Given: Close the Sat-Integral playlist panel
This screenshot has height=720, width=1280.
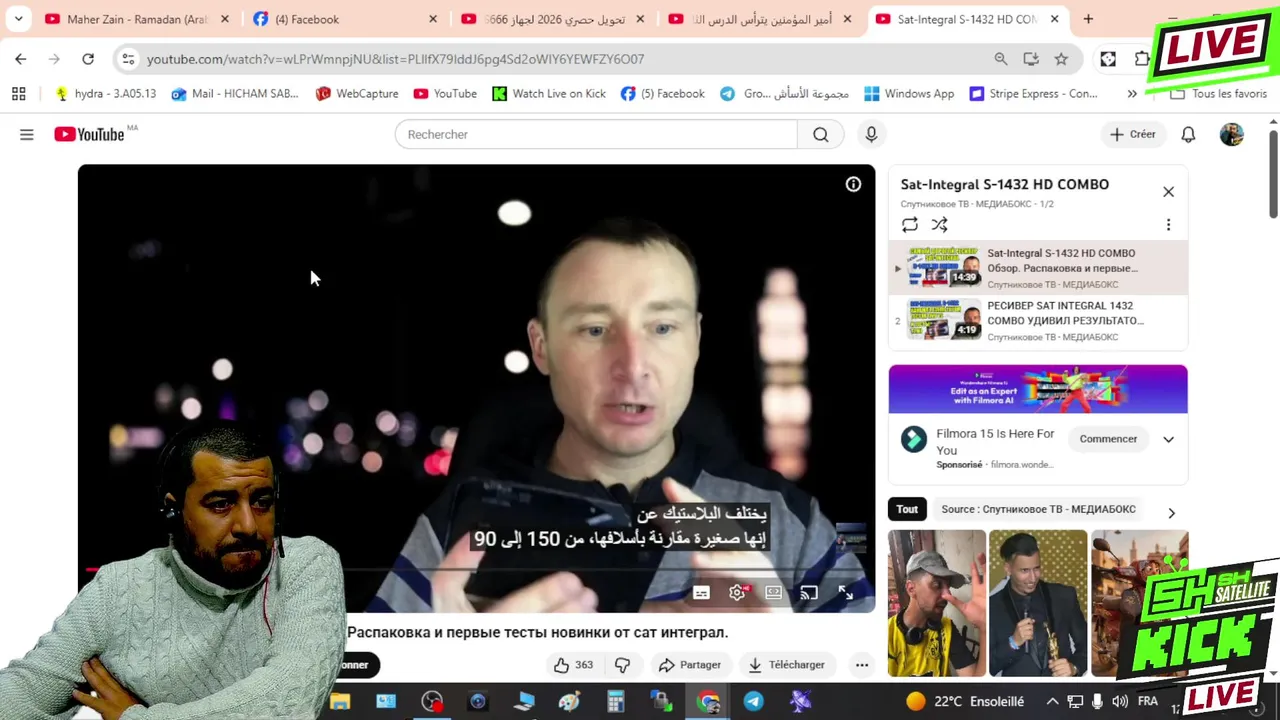Looking at the screenshot, I should click(1168, 192).
